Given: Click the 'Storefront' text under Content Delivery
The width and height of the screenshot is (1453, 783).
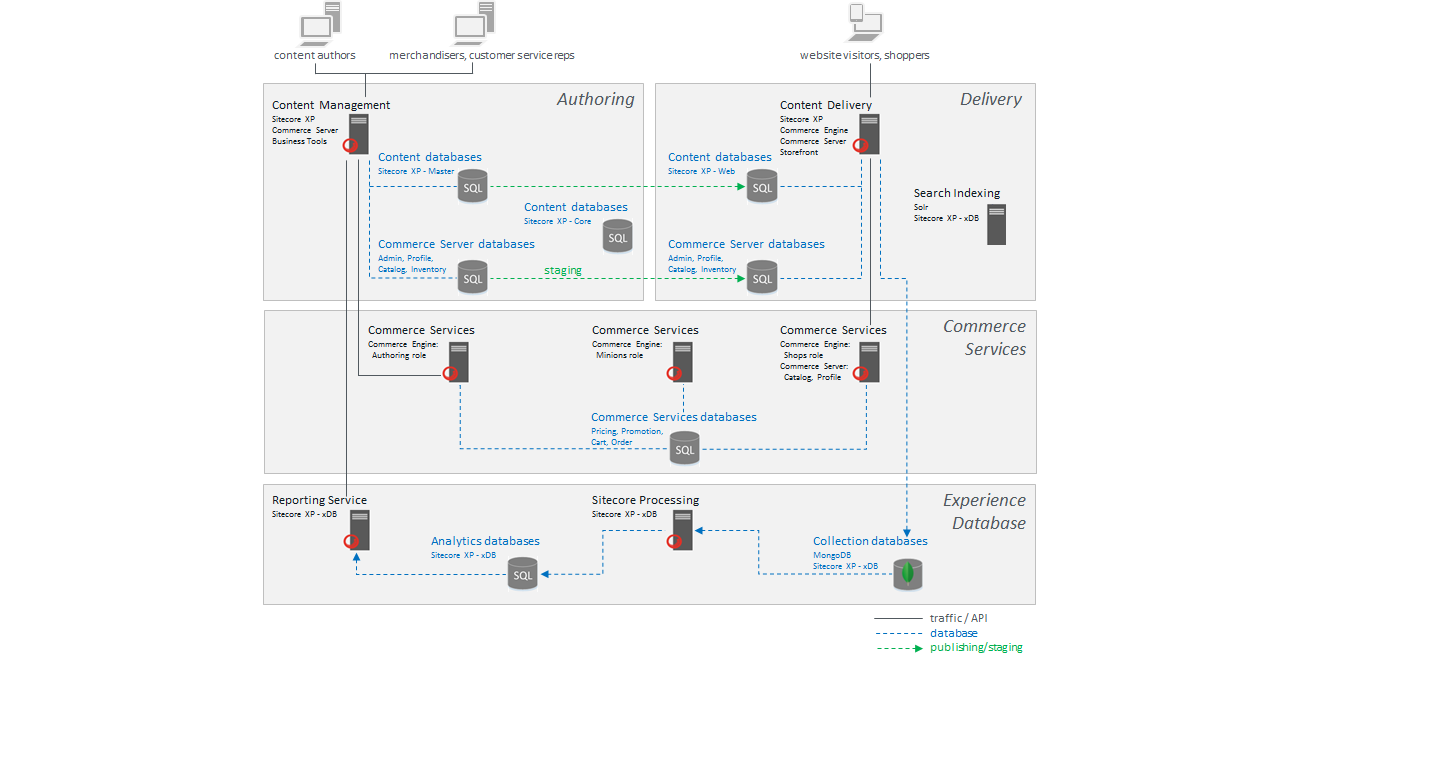Looking at the screenshot, I should pos(799,152).
